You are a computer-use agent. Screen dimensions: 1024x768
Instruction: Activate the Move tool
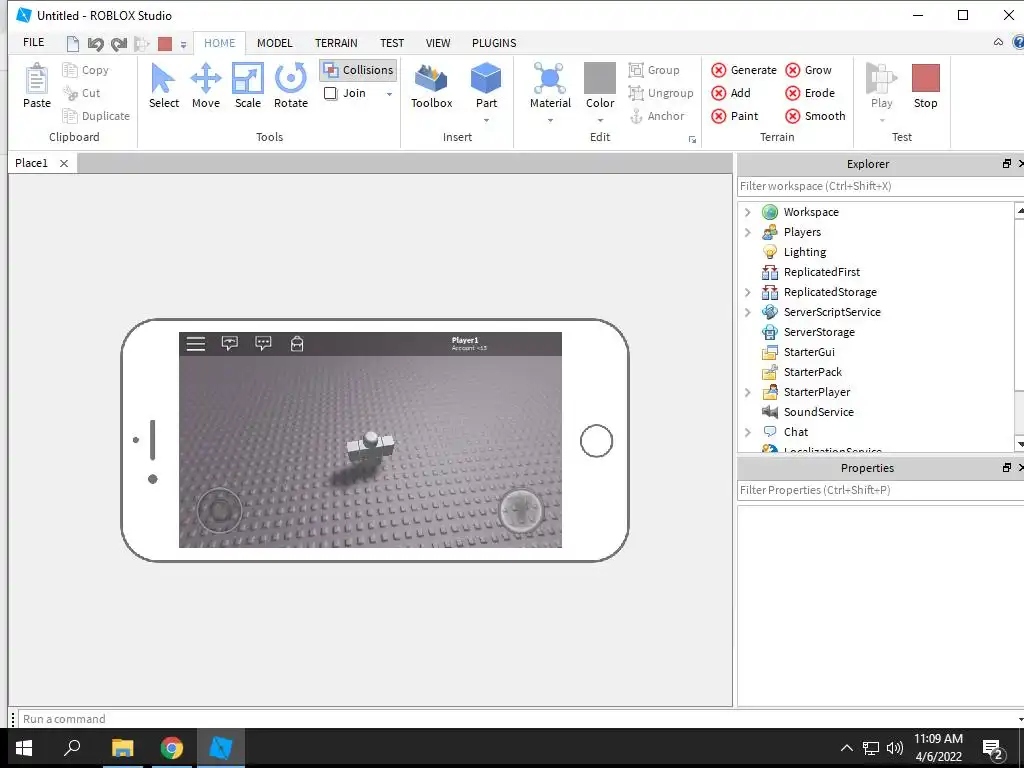pyautogui.click(x=206, y=86)
